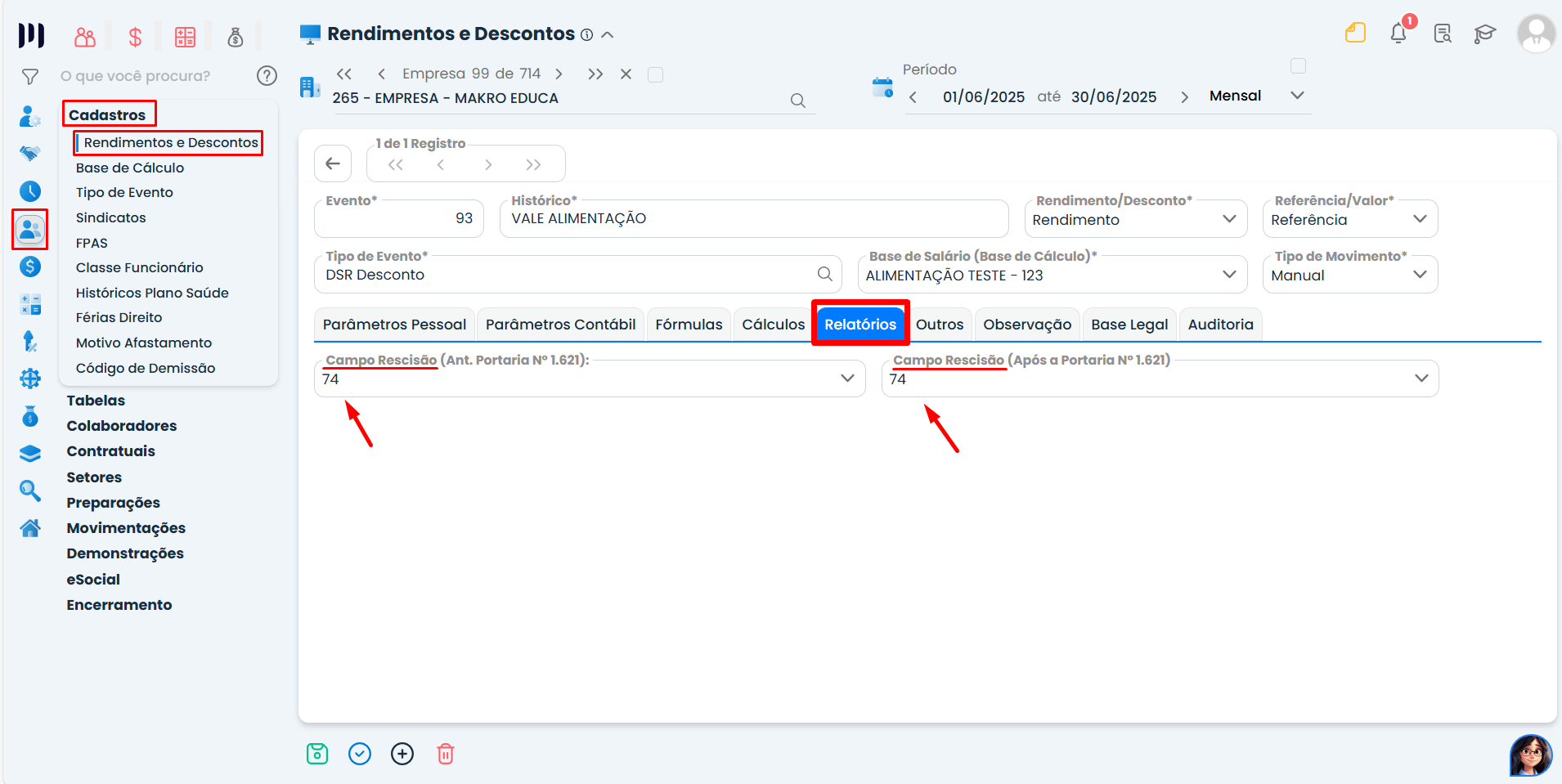Open the Outros tab
This screenshot has width=1562, height=784.
click(x=940, y=325)
